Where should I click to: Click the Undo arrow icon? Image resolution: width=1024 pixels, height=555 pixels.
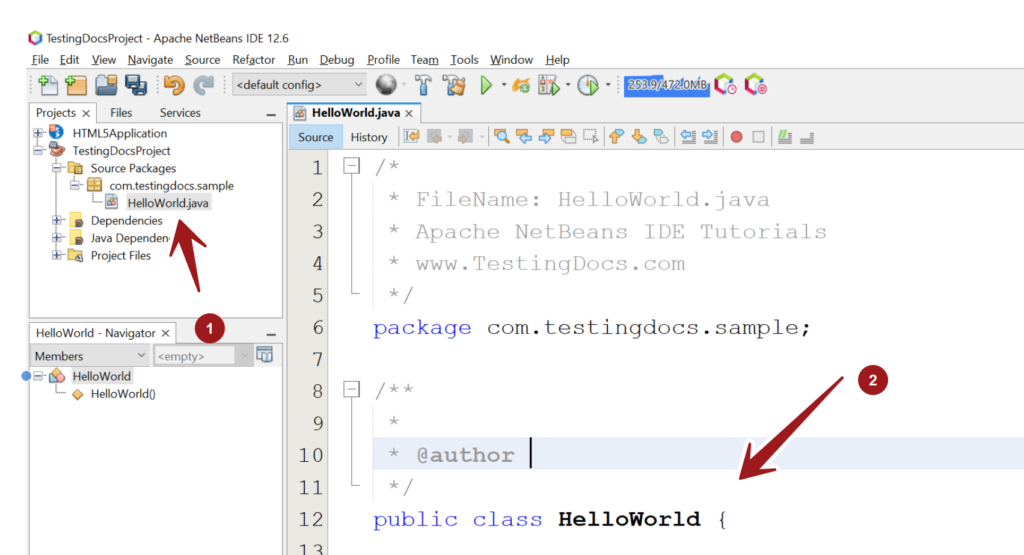[174, 86]
